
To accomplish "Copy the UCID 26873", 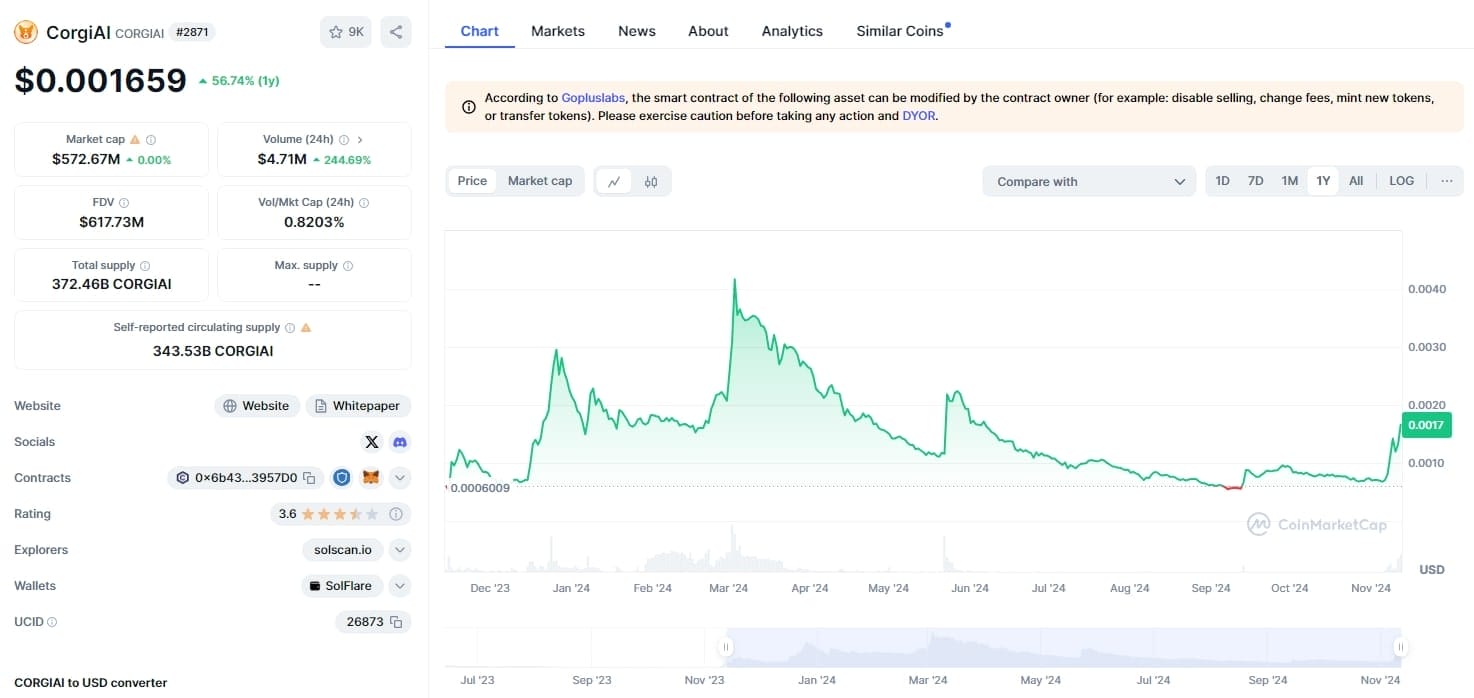I will click(396, 622).
